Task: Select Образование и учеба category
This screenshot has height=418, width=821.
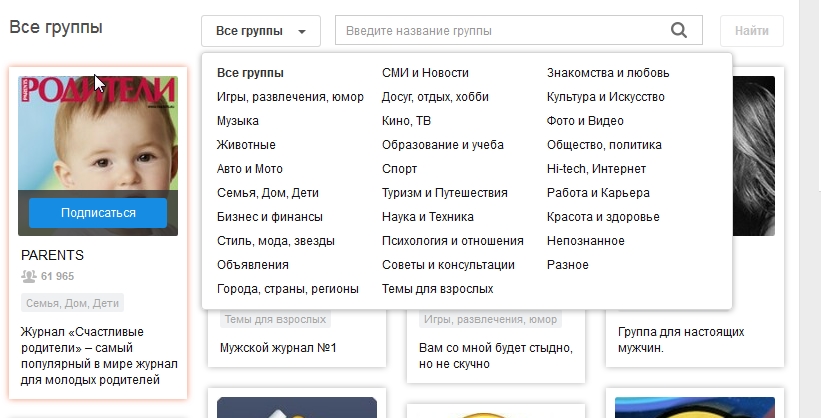Action: (x=442, y=145)
